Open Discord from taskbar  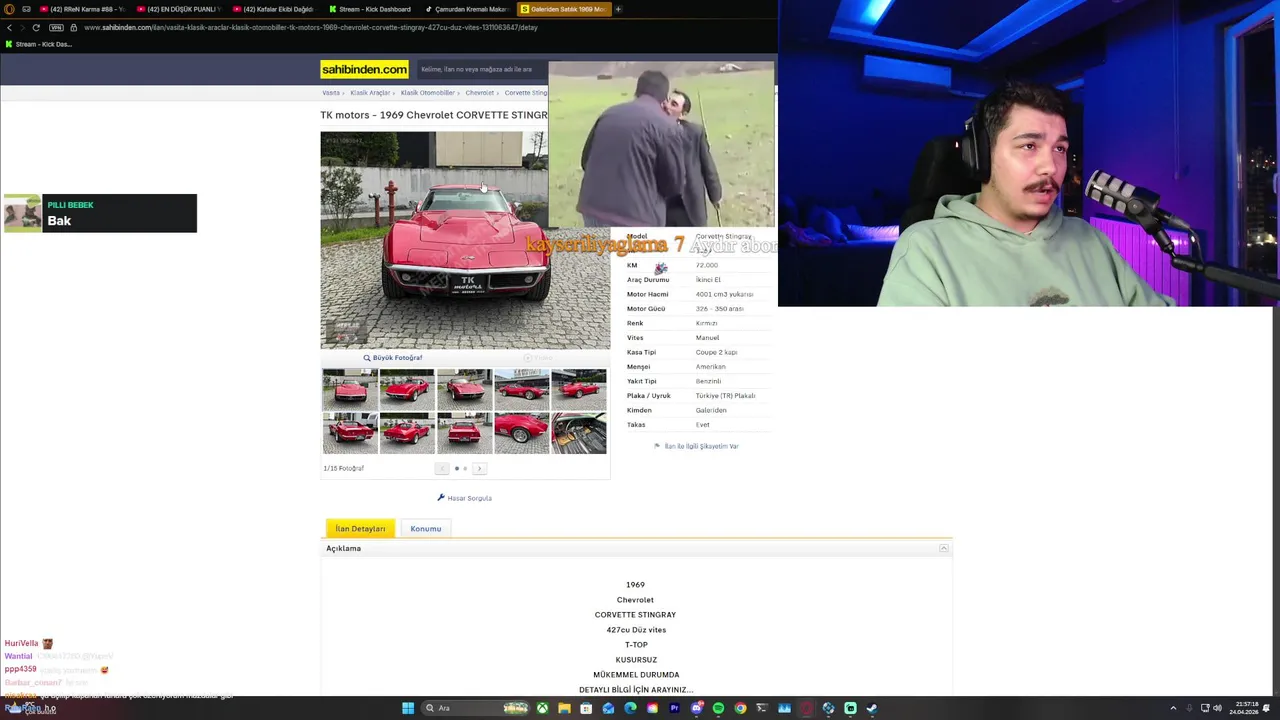pyautogui.click(x=696, y=708)
